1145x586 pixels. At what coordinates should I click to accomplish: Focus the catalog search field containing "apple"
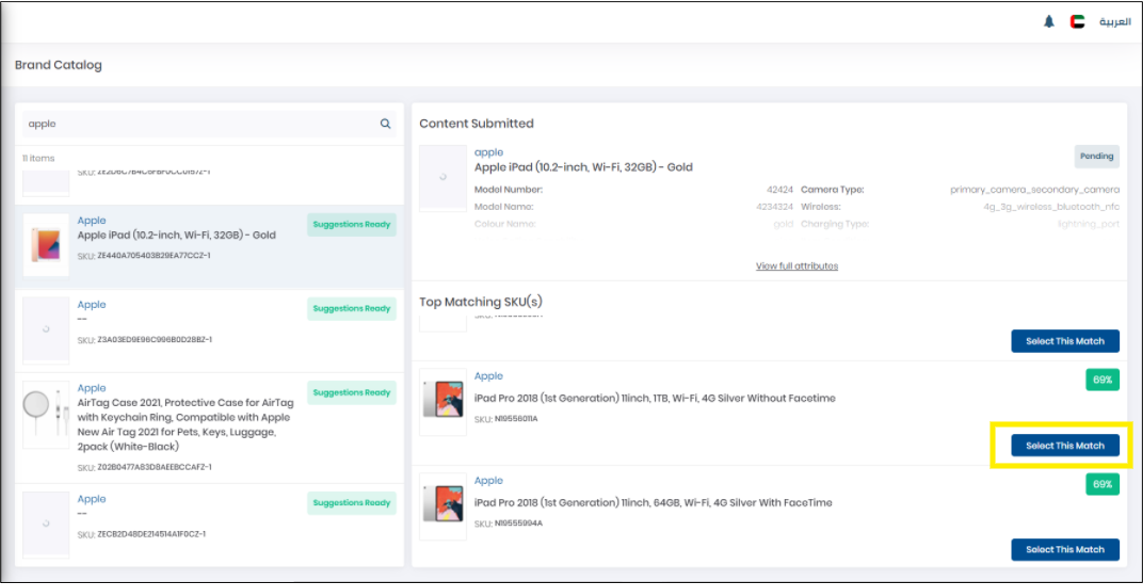pos(200,124)
